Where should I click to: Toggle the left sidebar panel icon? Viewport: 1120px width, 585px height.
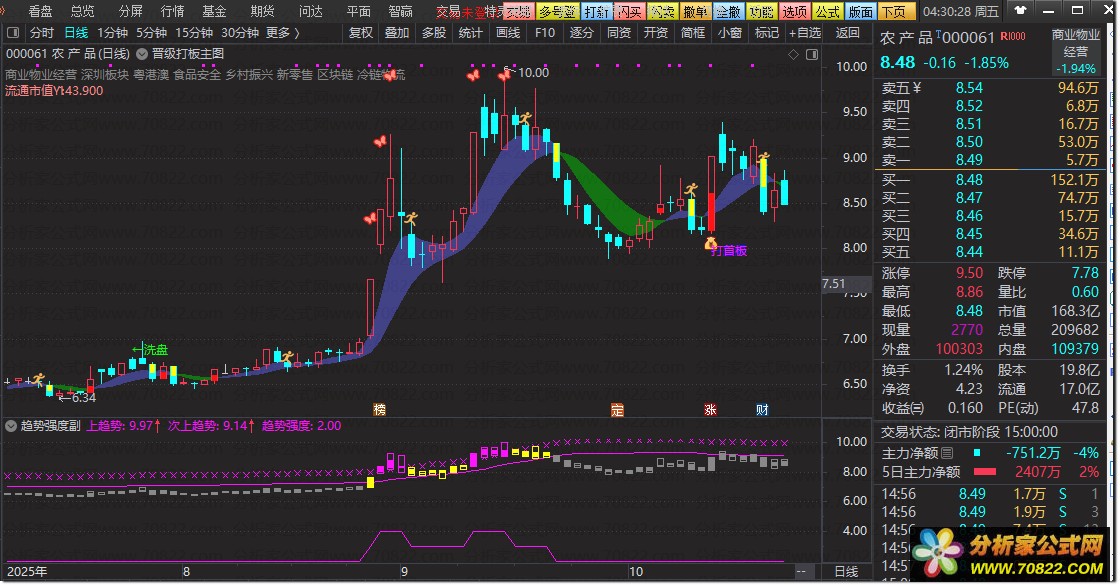[12, 33]
